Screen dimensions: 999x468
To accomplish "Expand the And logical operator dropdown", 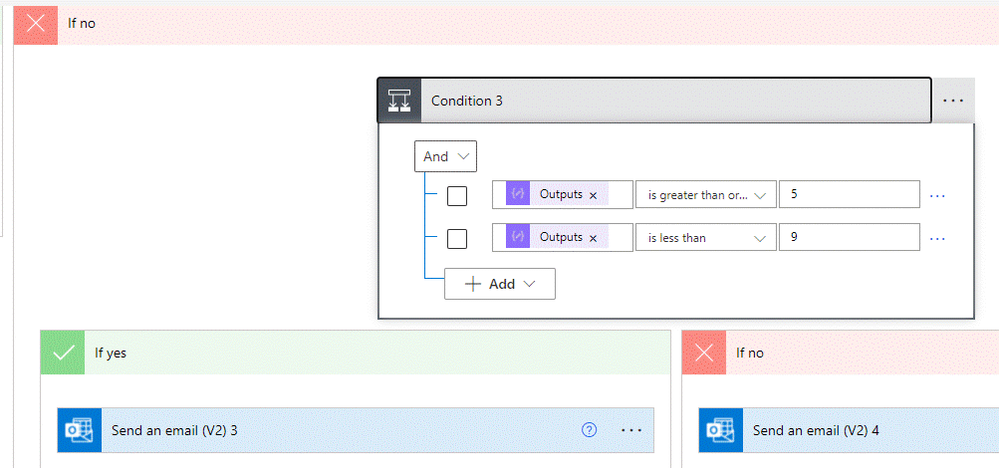I will 446,156.
